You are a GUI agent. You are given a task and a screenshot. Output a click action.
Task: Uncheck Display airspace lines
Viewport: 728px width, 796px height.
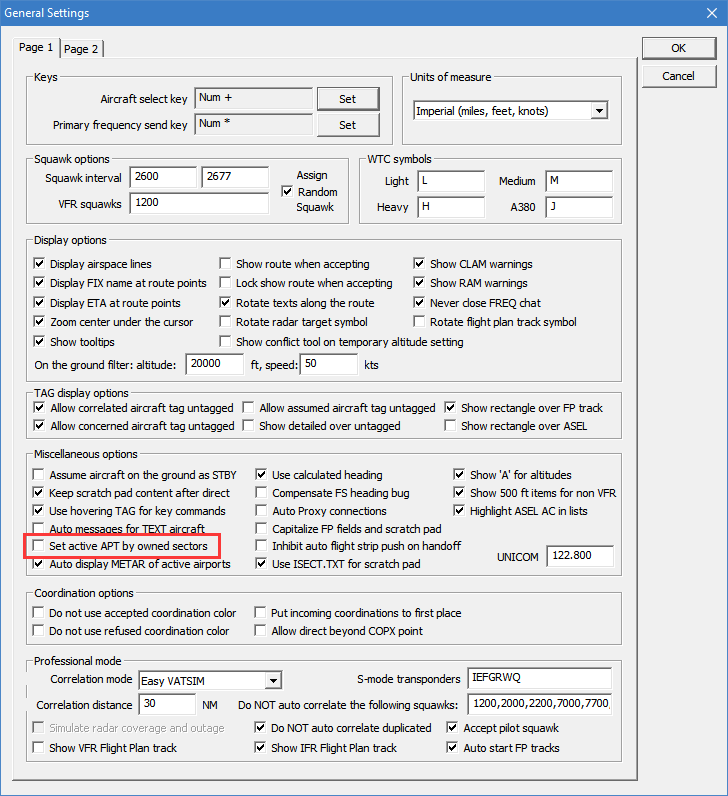40,264
